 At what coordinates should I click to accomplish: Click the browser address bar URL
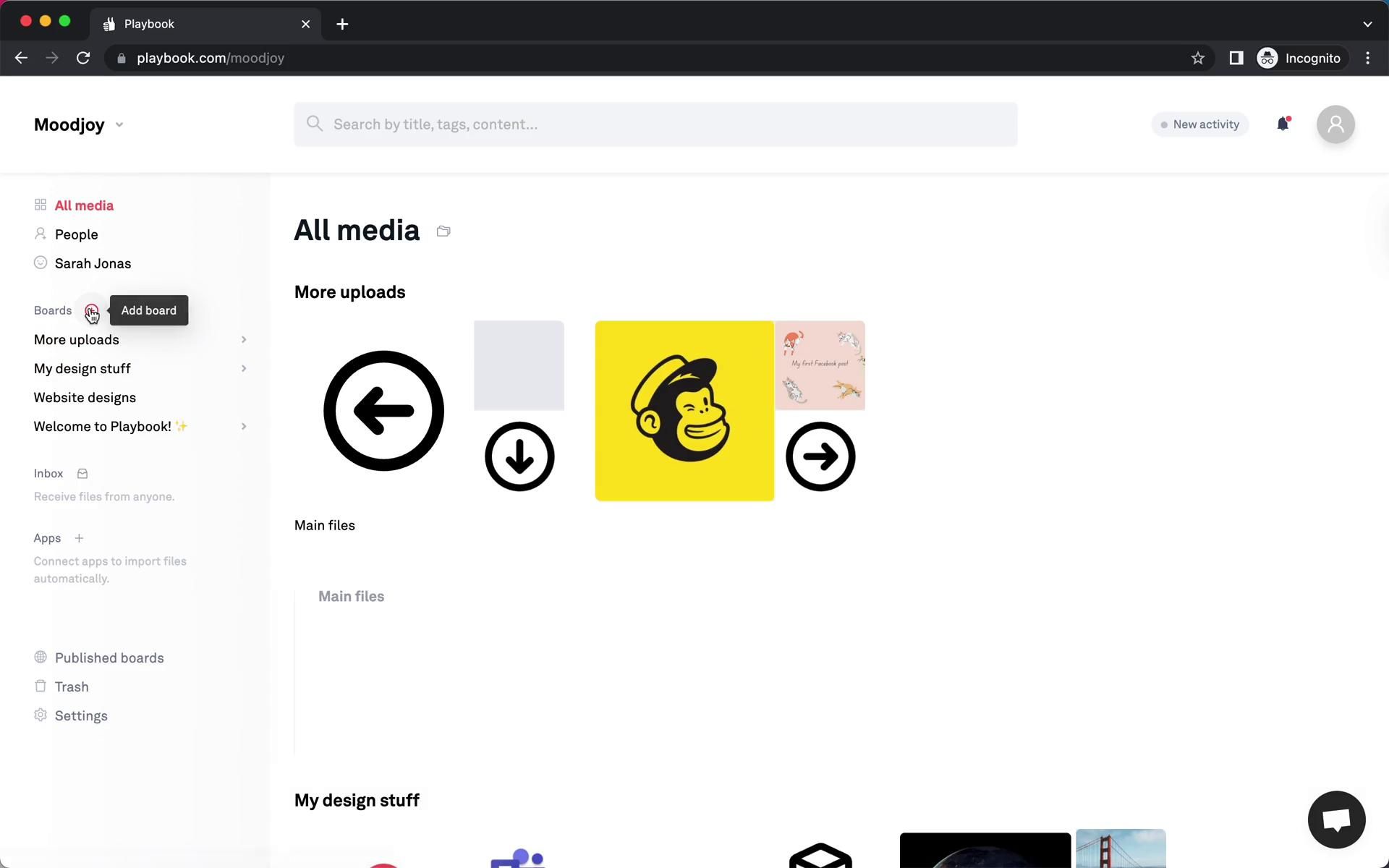tap(211, 58)
